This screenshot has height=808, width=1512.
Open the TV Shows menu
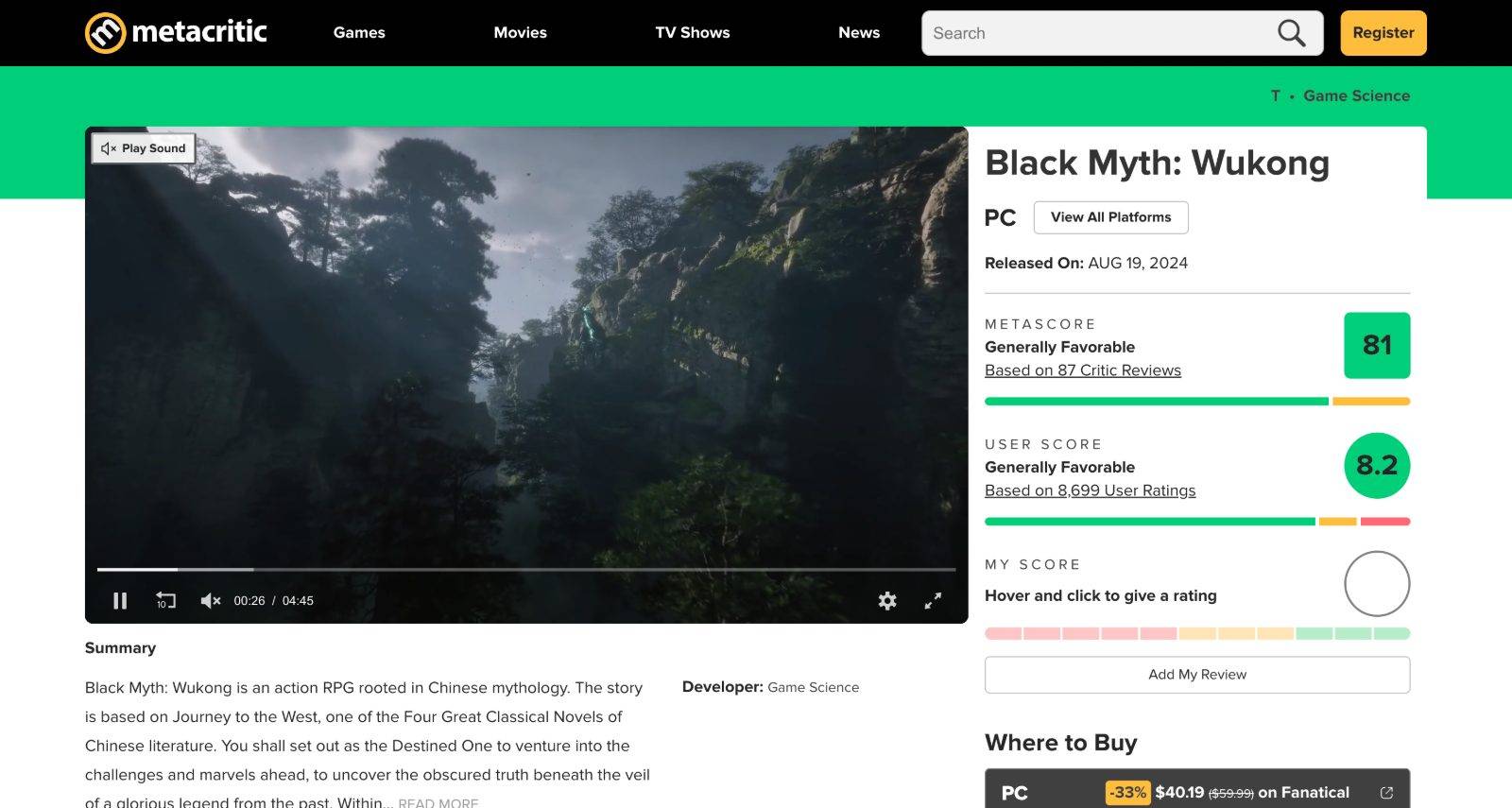coord(693,32)
